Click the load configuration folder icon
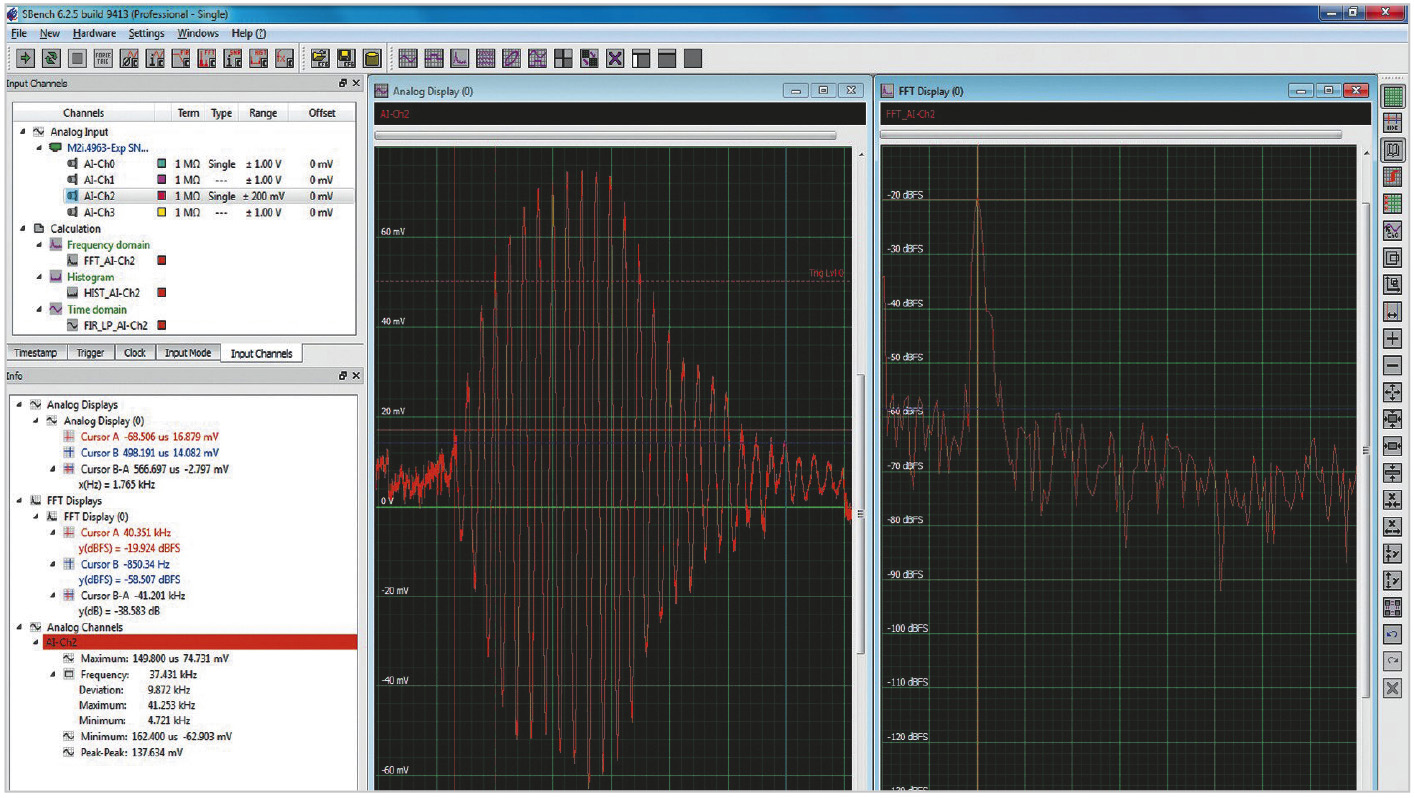1414x798 pixels. [x=320, y=58]
